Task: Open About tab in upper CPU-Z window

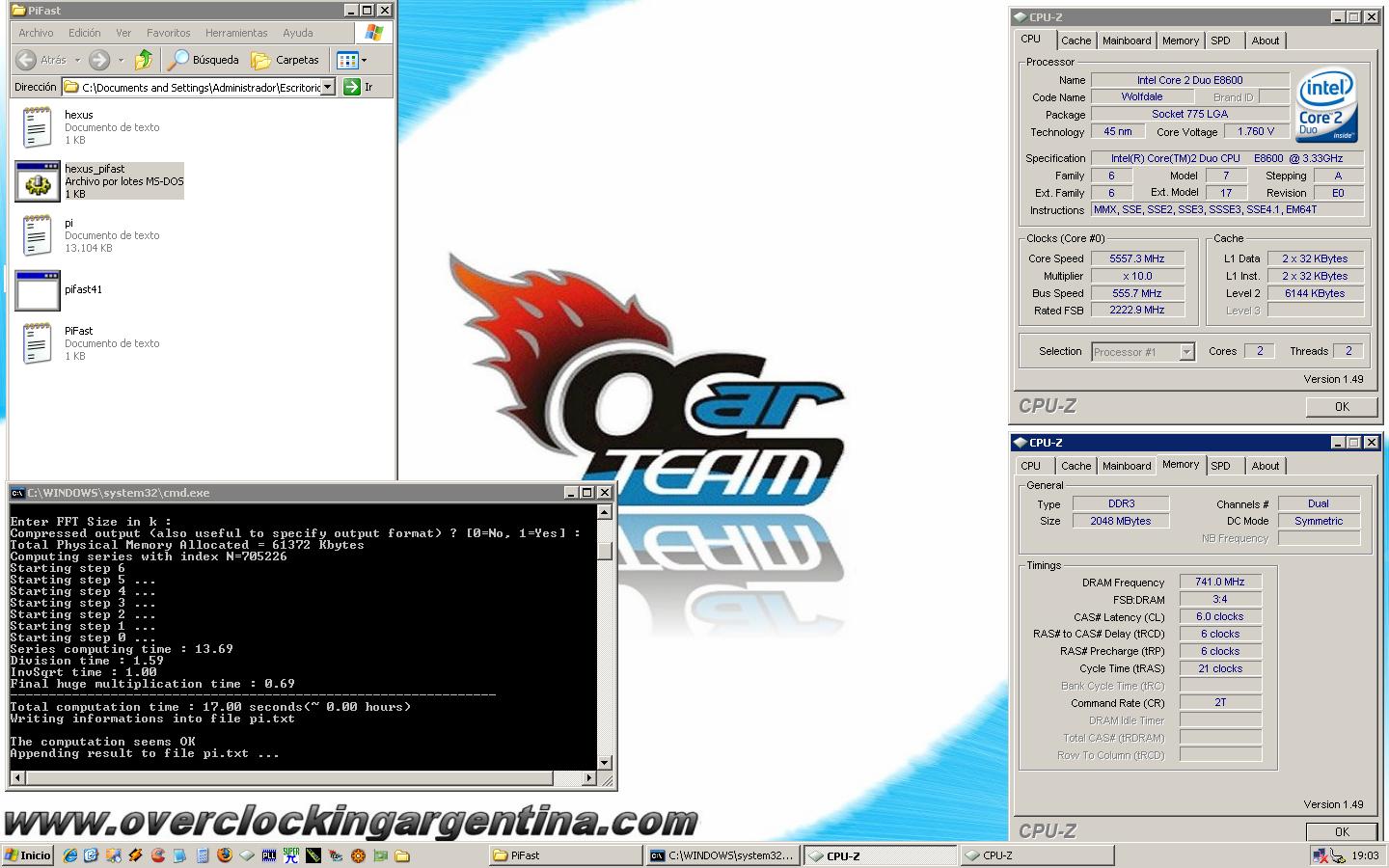Action: 1266,41
